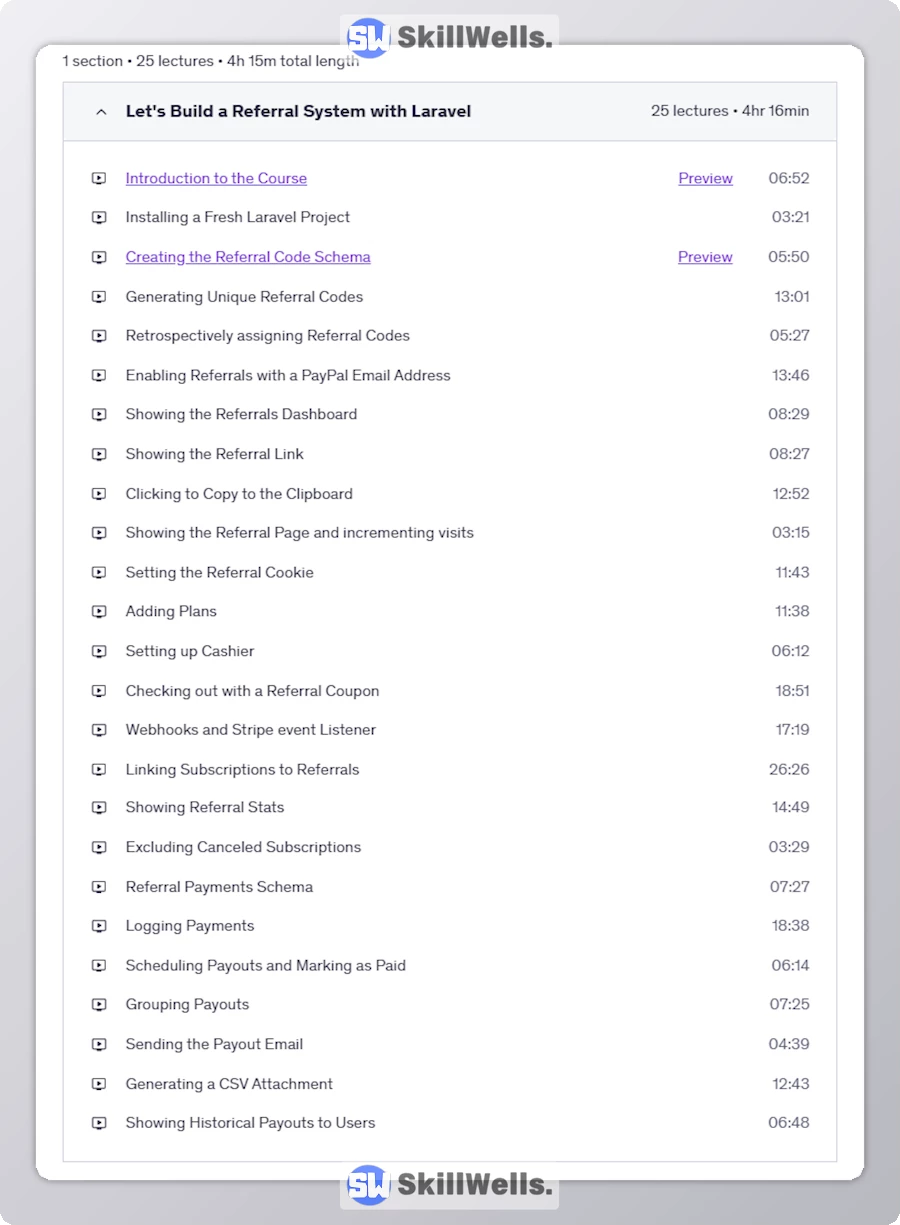The image size is (900, 1225).
Task: Select the Referral Payments Schema title
Action: point(219,887)
